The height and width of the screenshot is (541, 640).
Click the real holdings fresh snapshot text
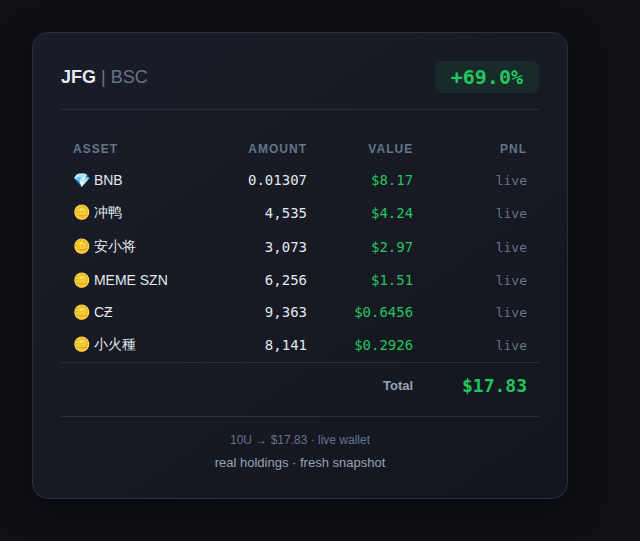[x=300, y=463]
